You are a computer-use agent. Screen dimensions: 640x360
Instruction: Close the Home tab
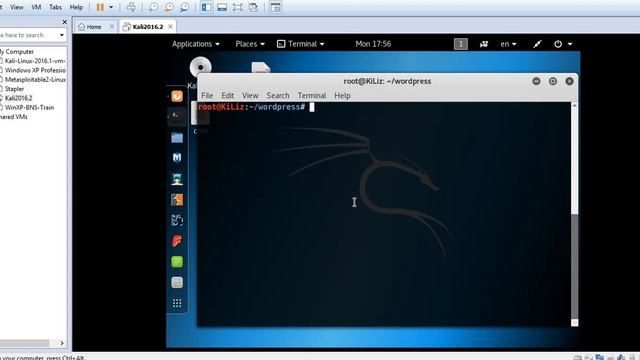tap(112, 27)
